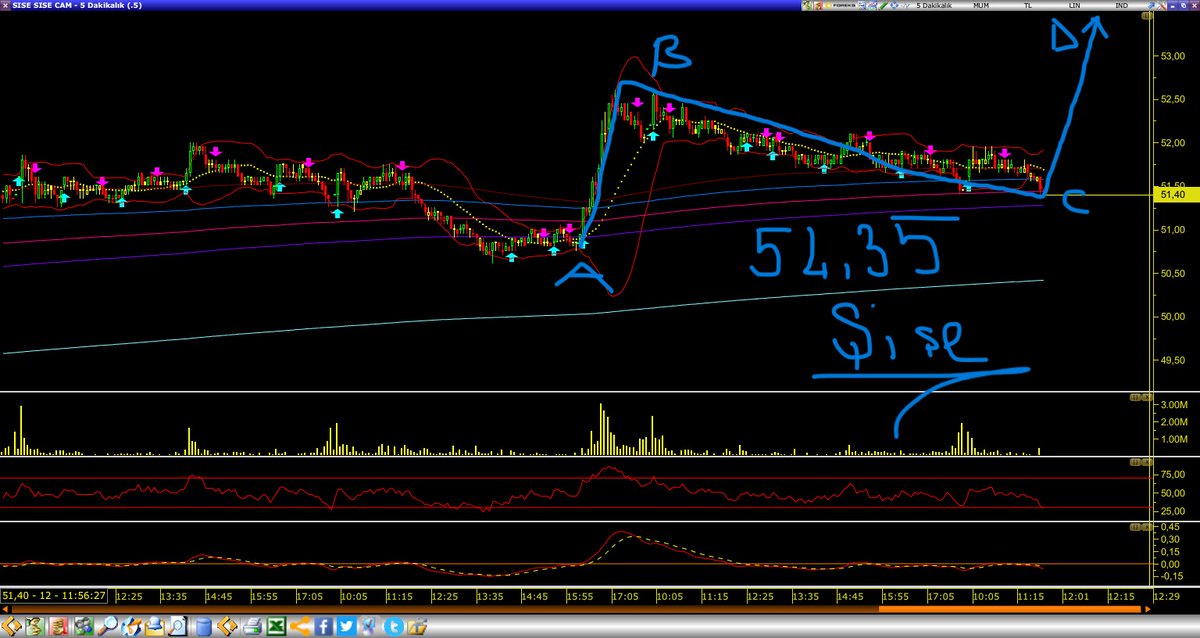Click the RSI panel left header button
This screenshot has height=638, width=1200.
pyautogui.click(x=1136, y=462)
